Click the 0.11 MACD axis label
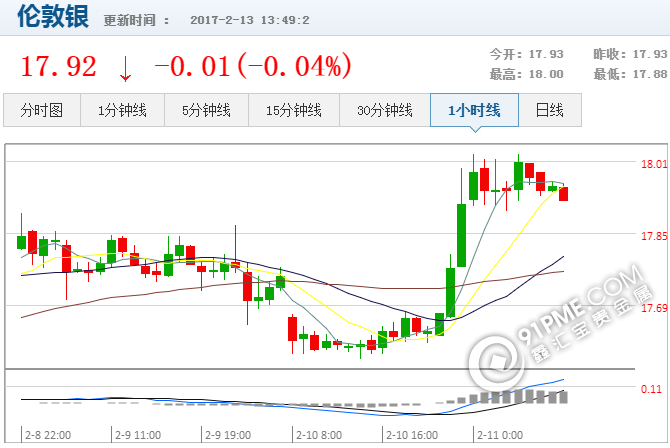Viewport: 670px width, 448px height. coord(651,389)
